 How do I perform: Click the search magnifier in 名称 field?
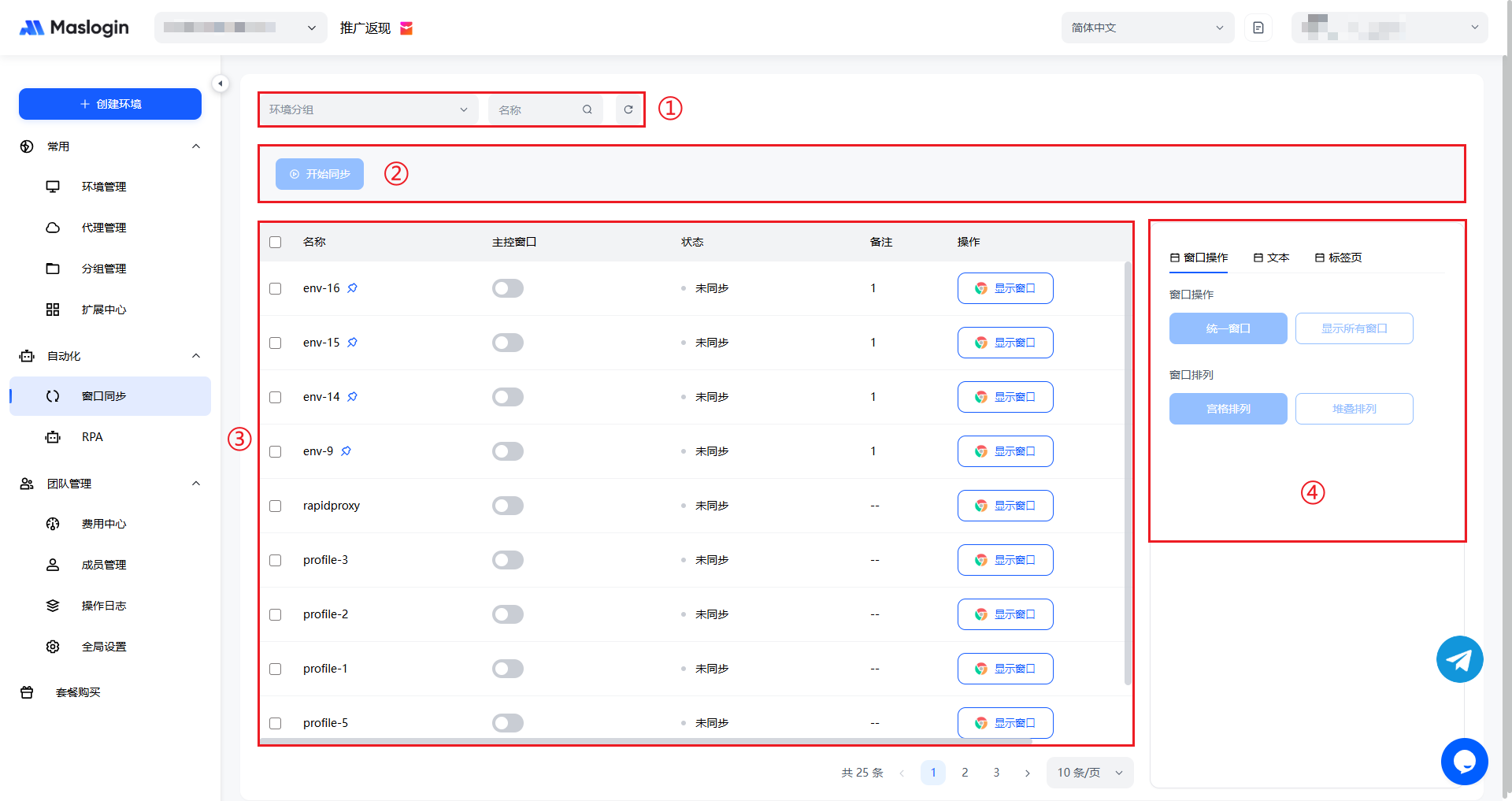587,109
